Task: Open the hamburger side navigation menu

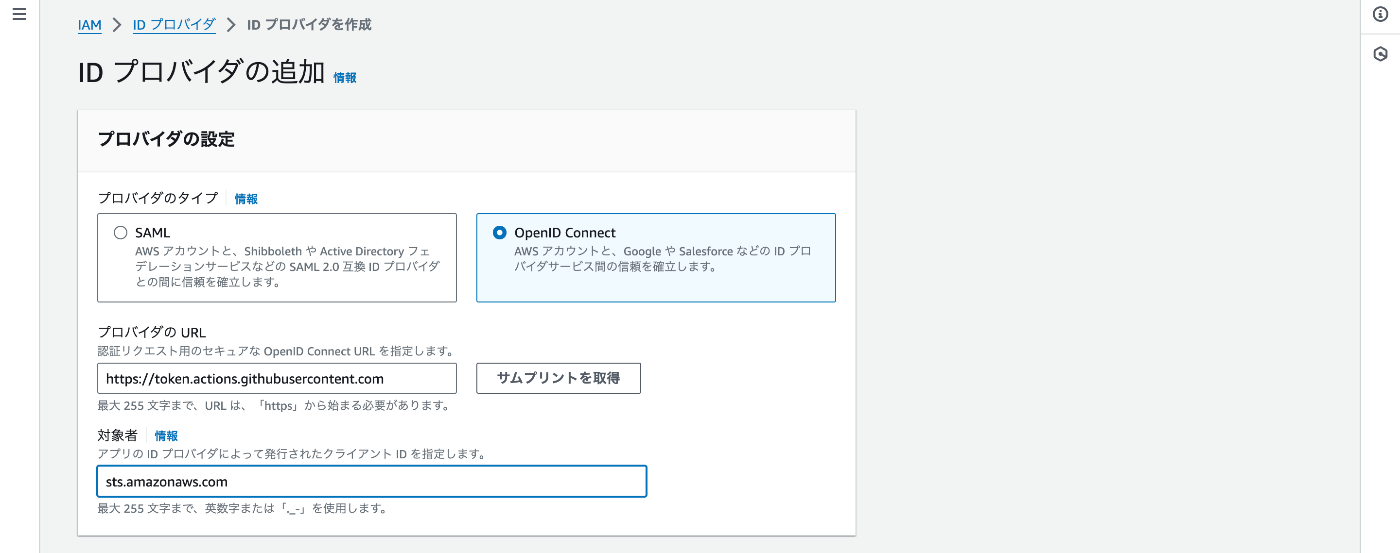Action: click(19, 14)
